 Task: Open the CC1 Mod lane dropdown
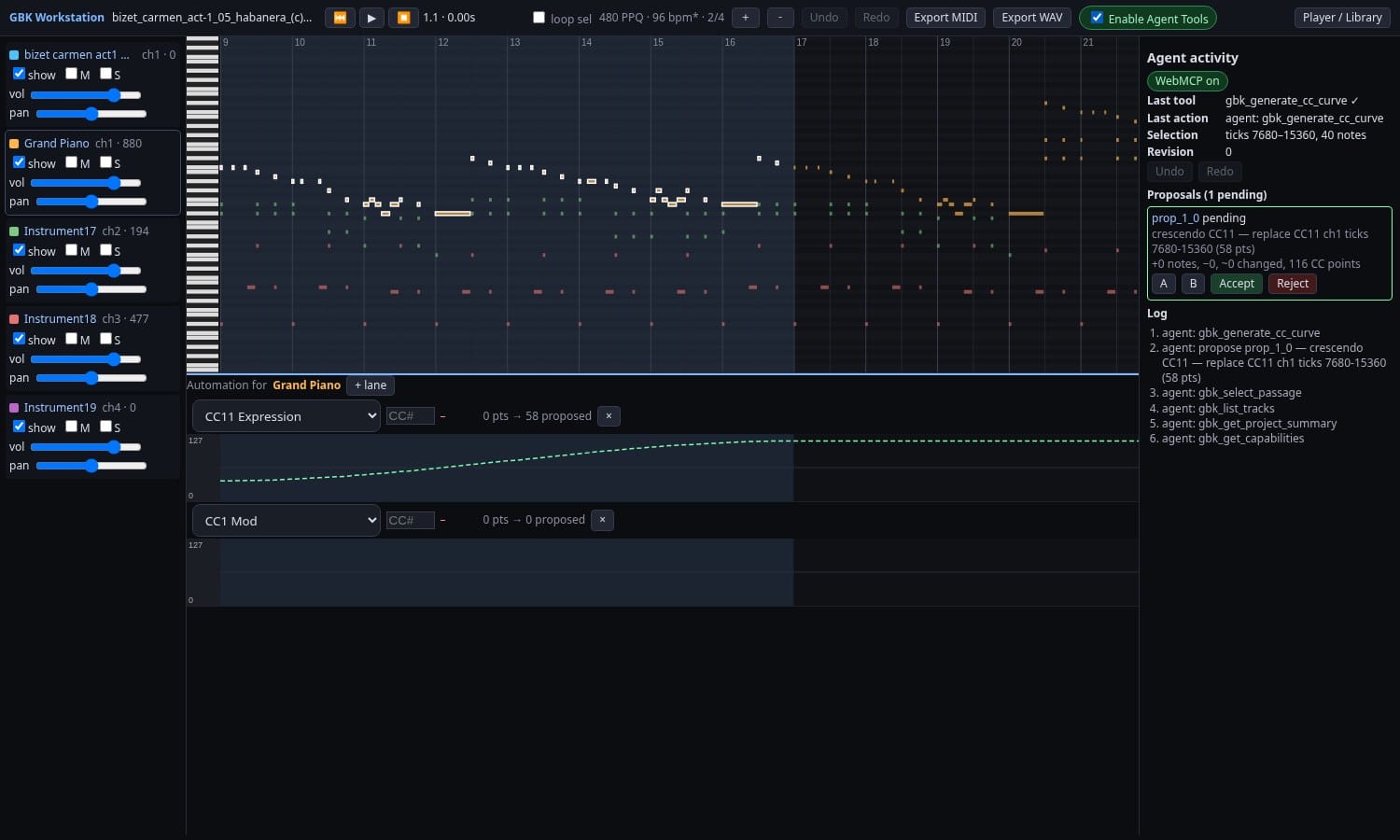pos(286,521)
